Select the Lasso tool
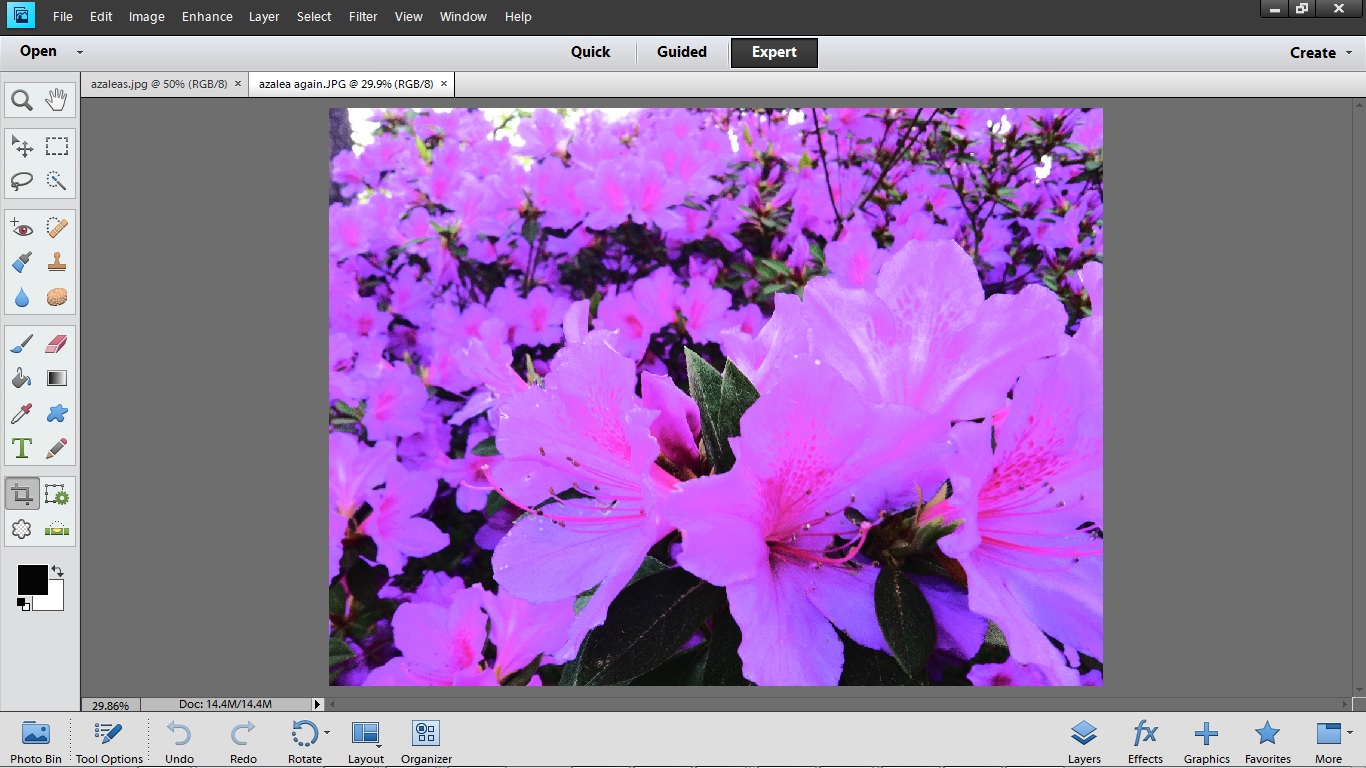 [22, 181]
